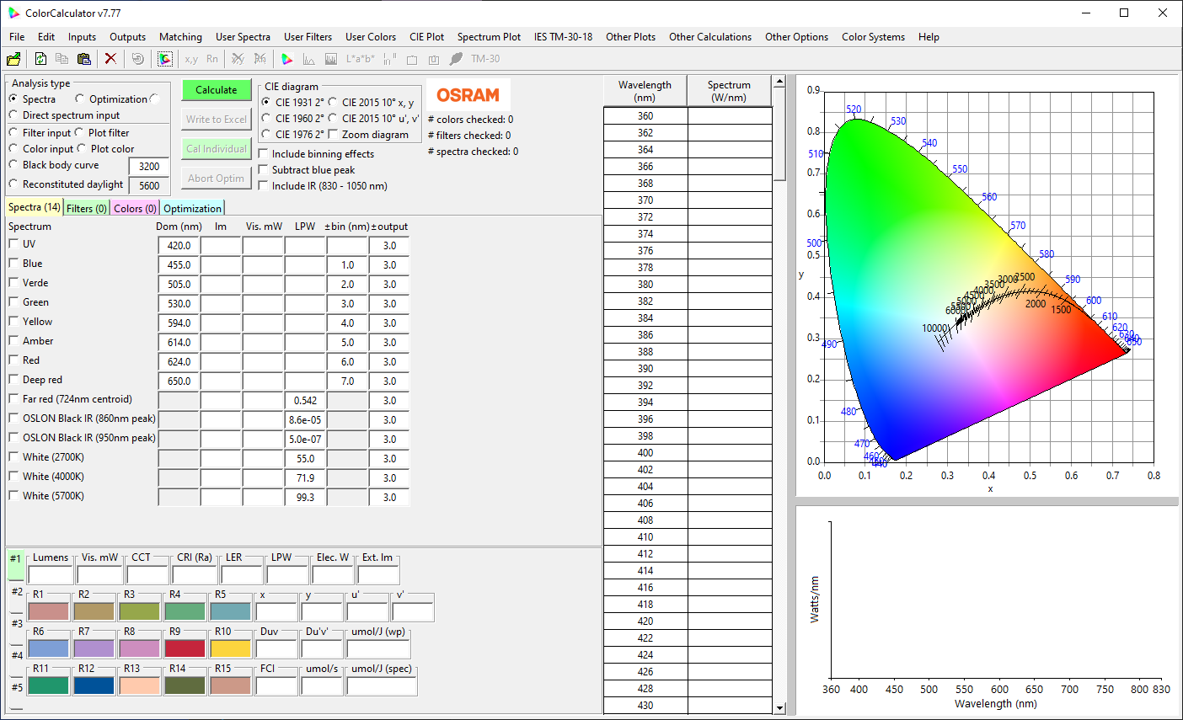
Task: Click the dotted-border color gamut toolbar icon
Action: click(164, 60)
